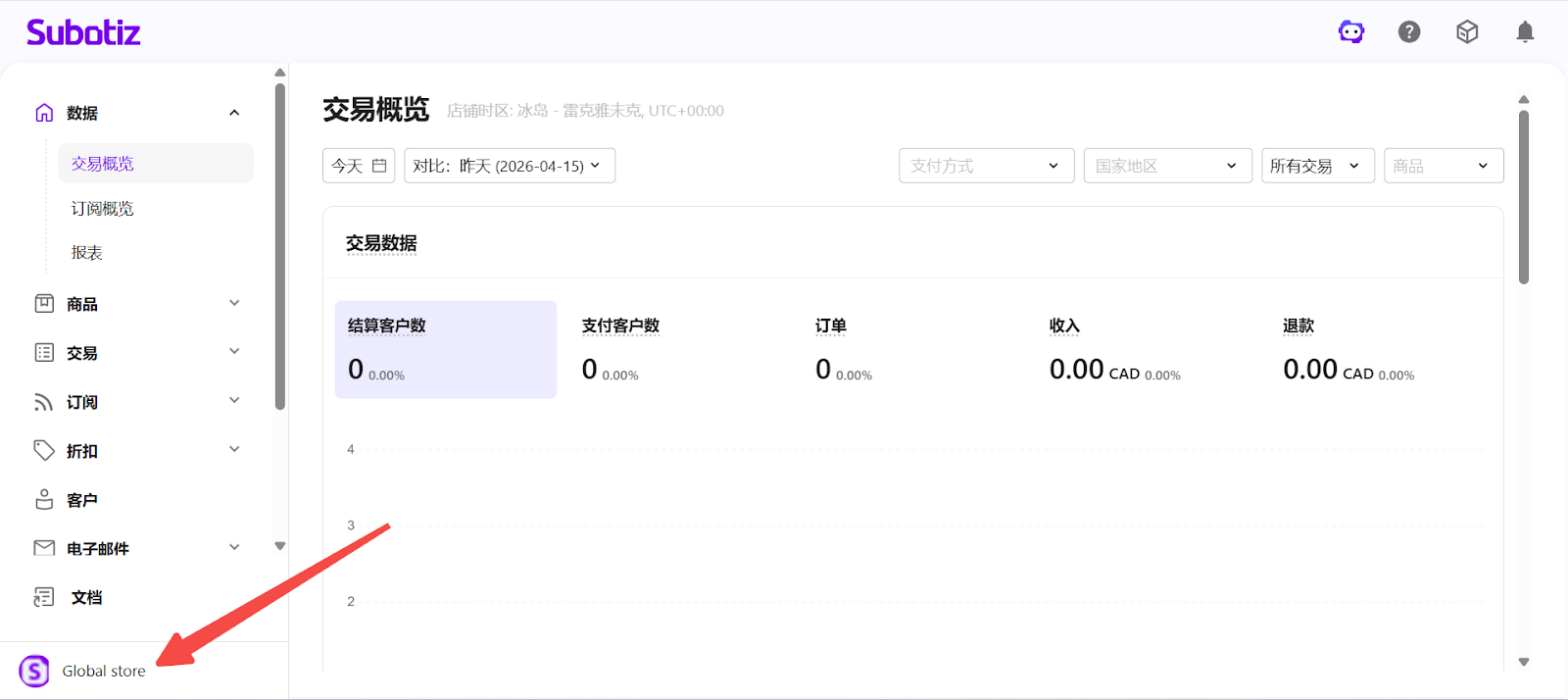
Task: Click the 文档 documents icon in sidebar
Action: (44, 597)
